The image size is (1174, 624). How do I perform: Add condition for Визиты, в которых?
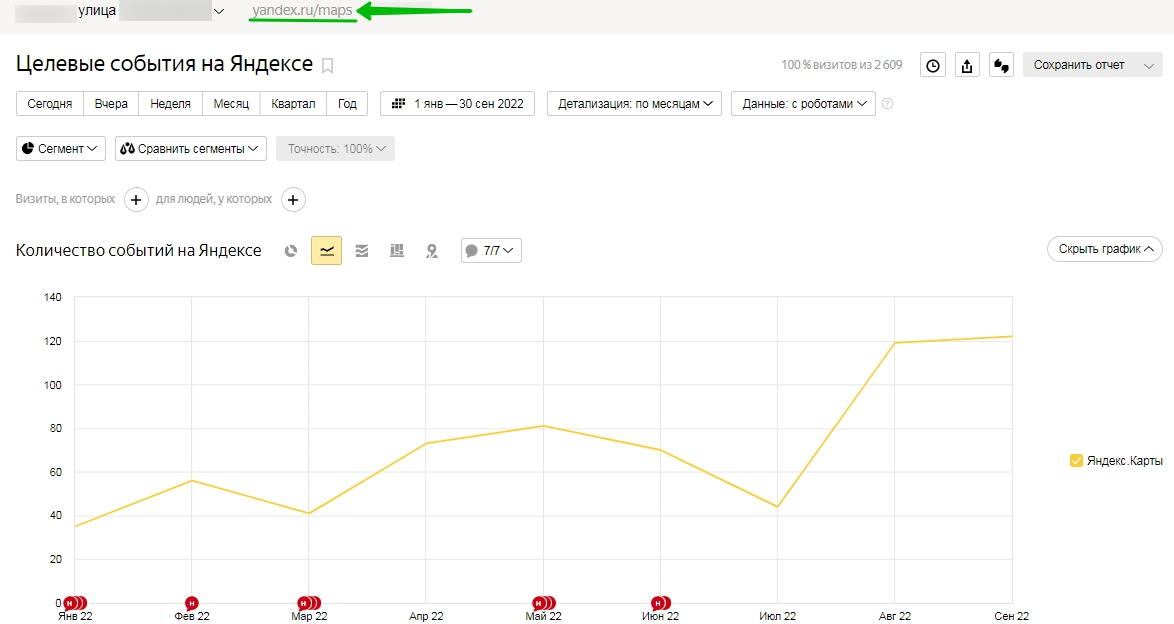point(136,199)
